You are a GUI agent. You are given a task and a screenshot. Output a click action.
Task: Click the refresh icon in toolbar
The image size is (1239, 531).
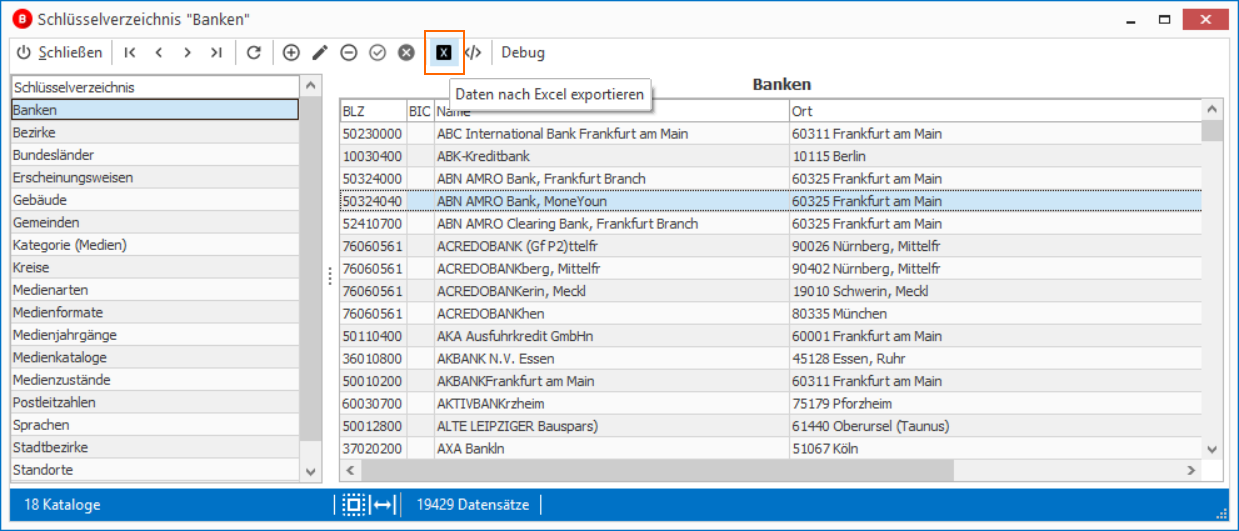pos(254,52)
